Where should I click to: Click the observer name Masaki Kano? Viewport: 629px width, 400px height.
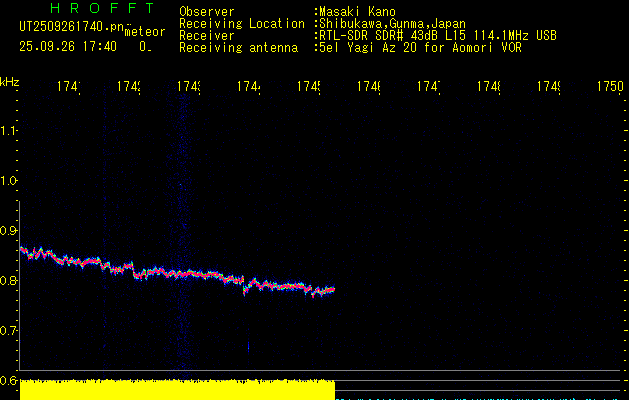pos(355,11)
